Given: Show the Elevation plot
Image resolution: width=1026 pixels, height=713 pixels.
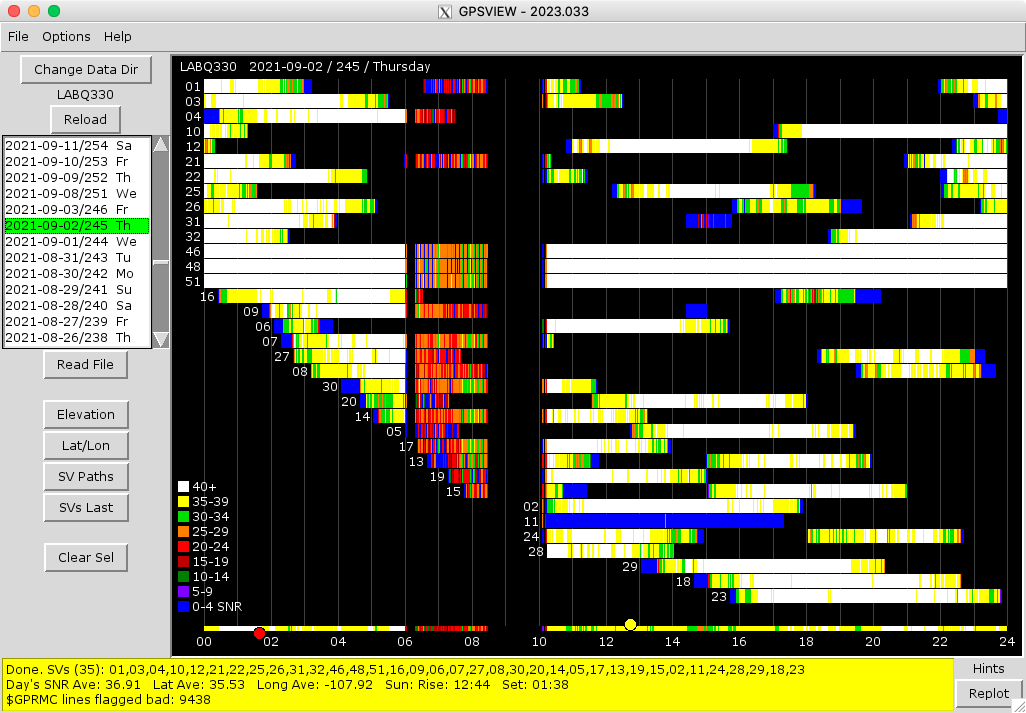Looking at the screenshot, I should 86,414.
